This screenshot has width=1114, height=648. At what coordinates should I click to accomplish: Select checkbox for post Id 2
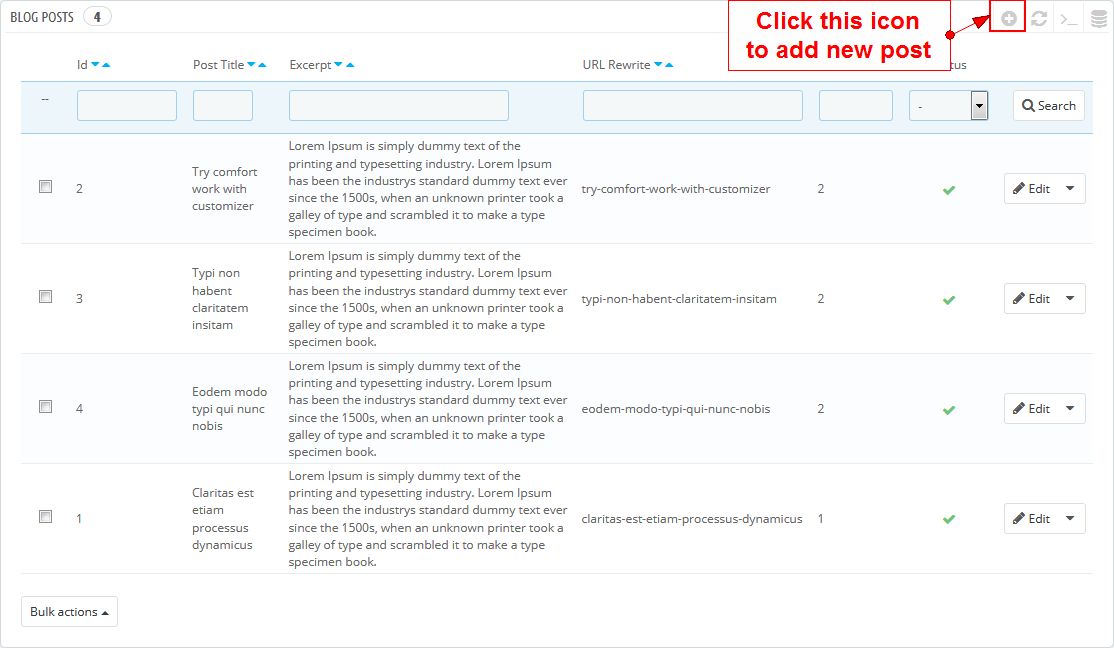point(45,186)
